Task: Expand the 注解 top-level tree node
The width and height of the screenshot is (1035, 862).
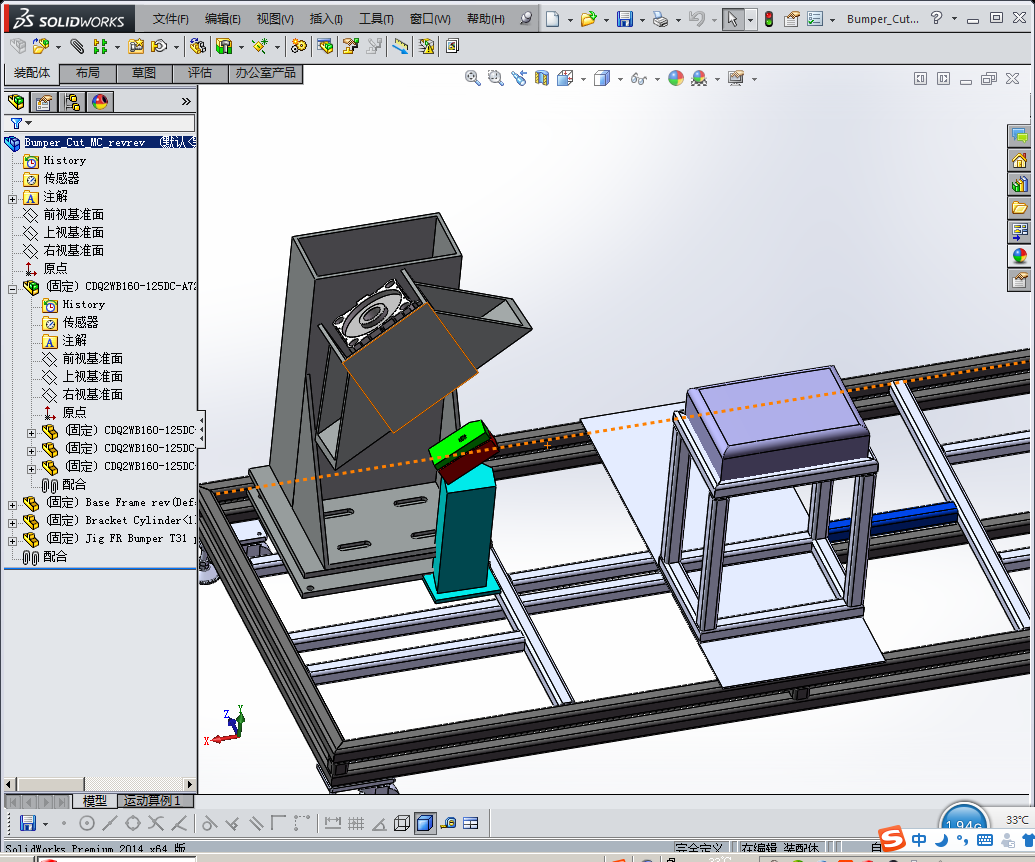Action: tap(13, 199)
